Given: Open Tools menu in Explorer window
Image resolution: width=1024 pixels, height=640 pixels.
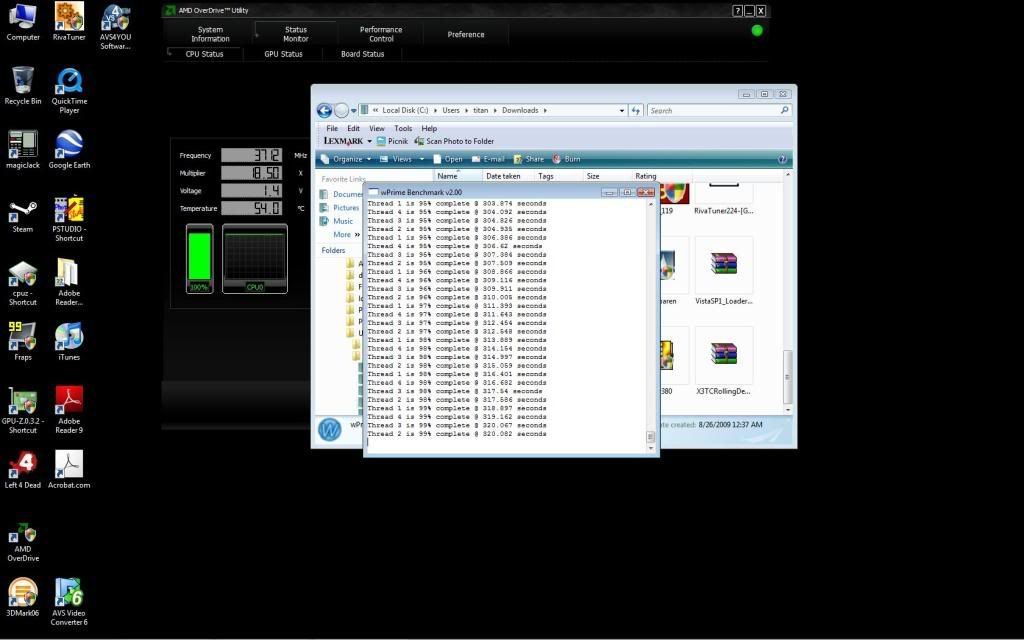Looking at the screenshot, I should (x=403, y=129).
